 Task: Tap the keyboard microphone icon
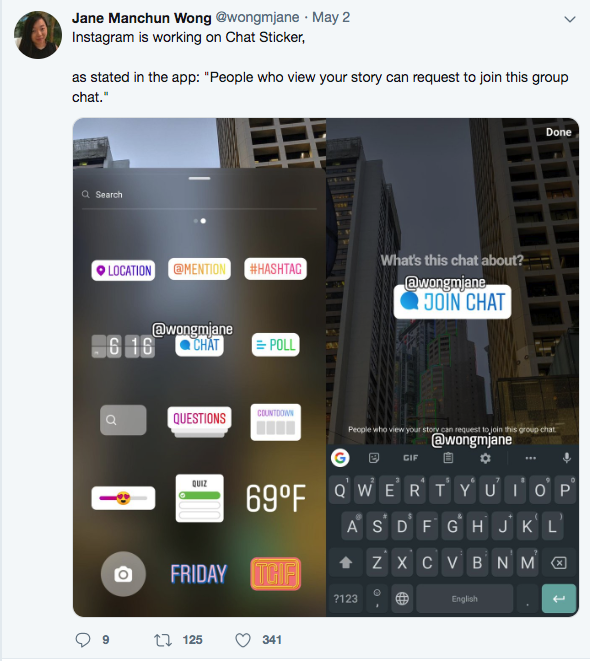(567, 458)
